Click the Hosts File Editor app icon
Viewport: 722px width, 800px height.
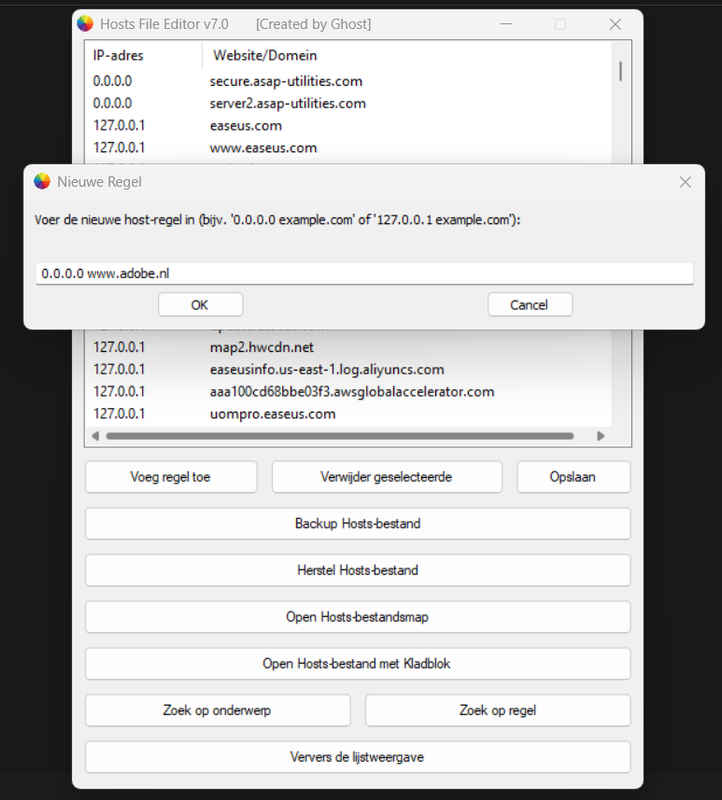click(x=85, y=24)
